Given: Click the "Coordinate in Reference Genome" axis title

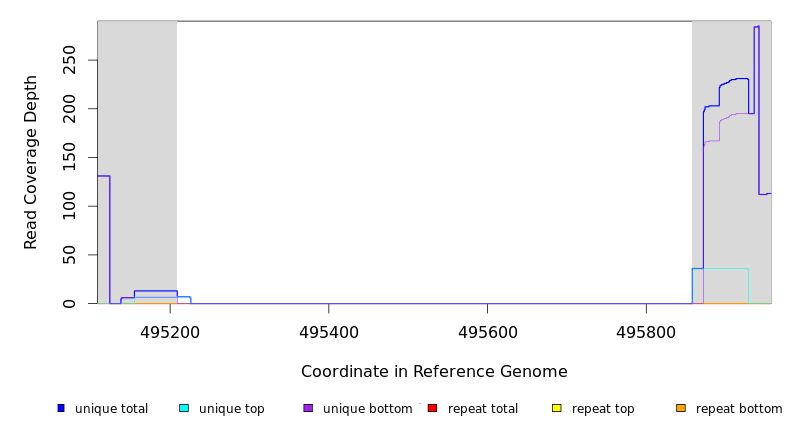Looking at the screenshot, I should click(x=434, y=372).
